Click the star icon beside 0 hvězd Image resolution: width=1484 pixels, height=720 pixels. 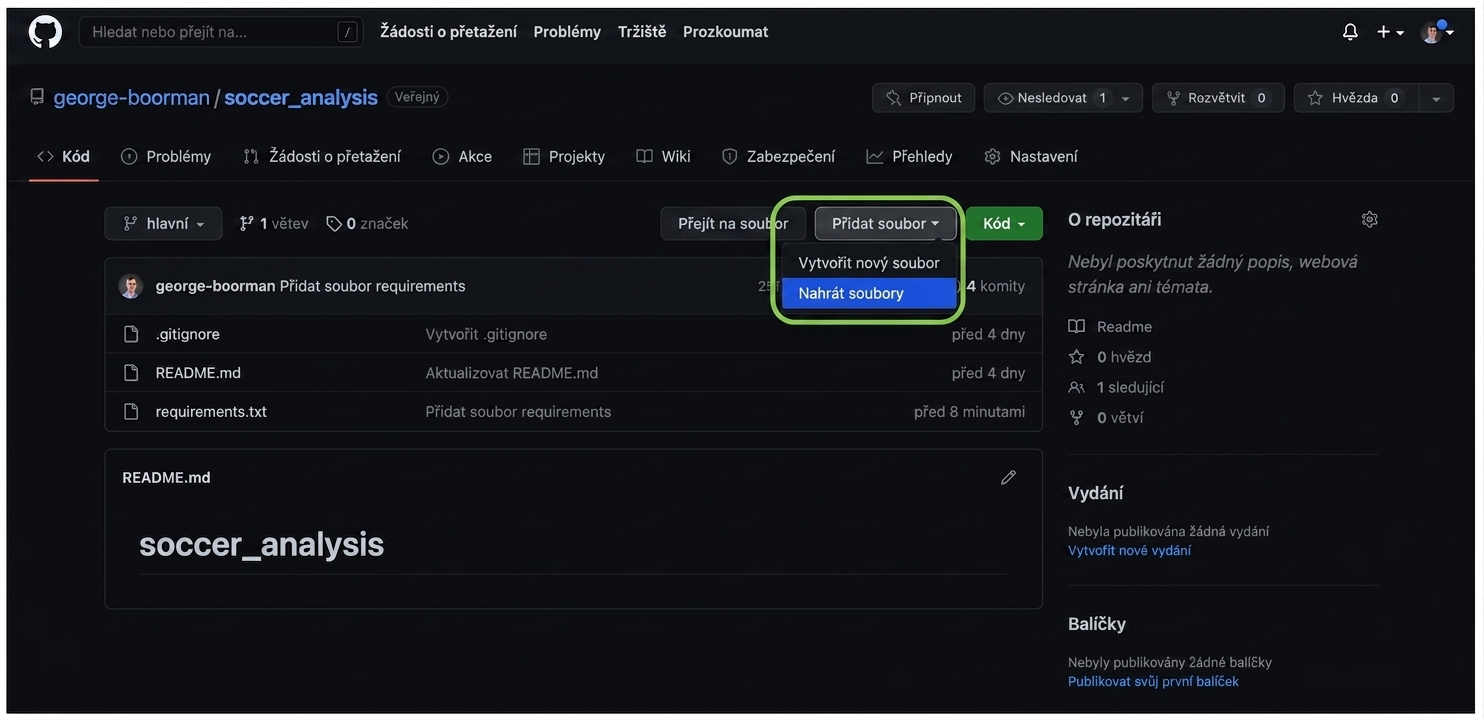[1076, 357]
